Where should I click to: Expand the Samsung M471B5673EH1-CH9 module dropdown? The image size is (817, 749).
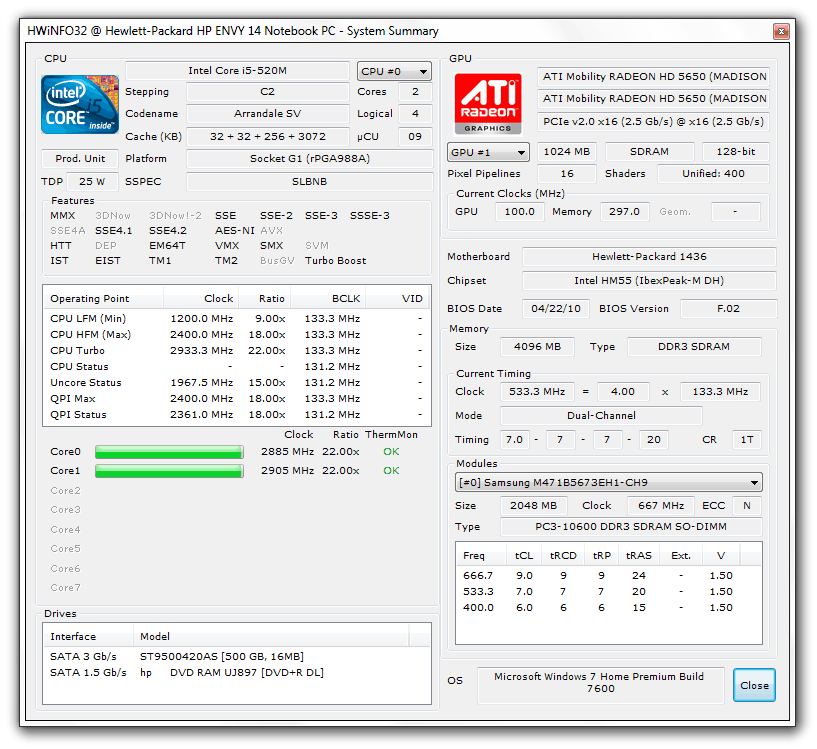point(608,482)
